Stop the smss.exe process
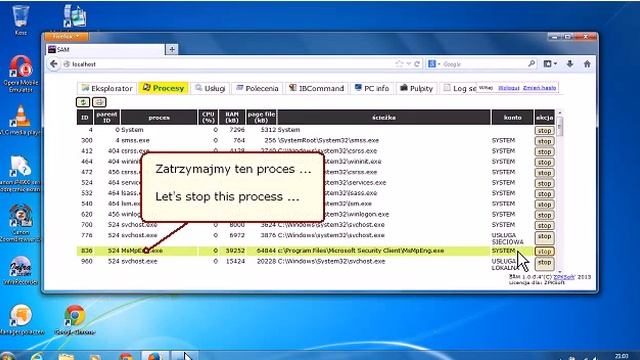This screenshot has height=360, width=640. (x=544, y=141)
